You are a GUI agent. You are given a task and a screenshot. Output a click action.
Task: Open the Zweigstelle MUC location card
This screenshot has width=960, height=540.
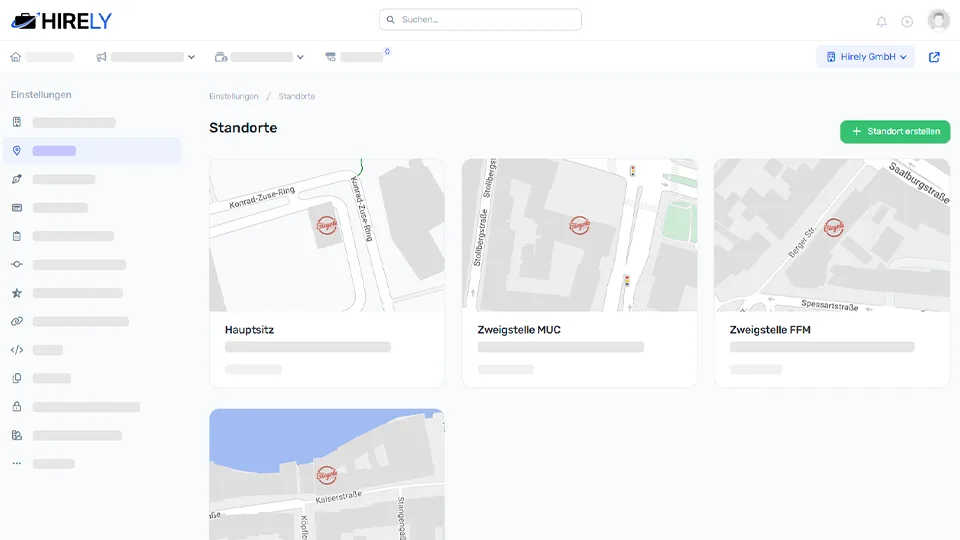coord(579,273)
